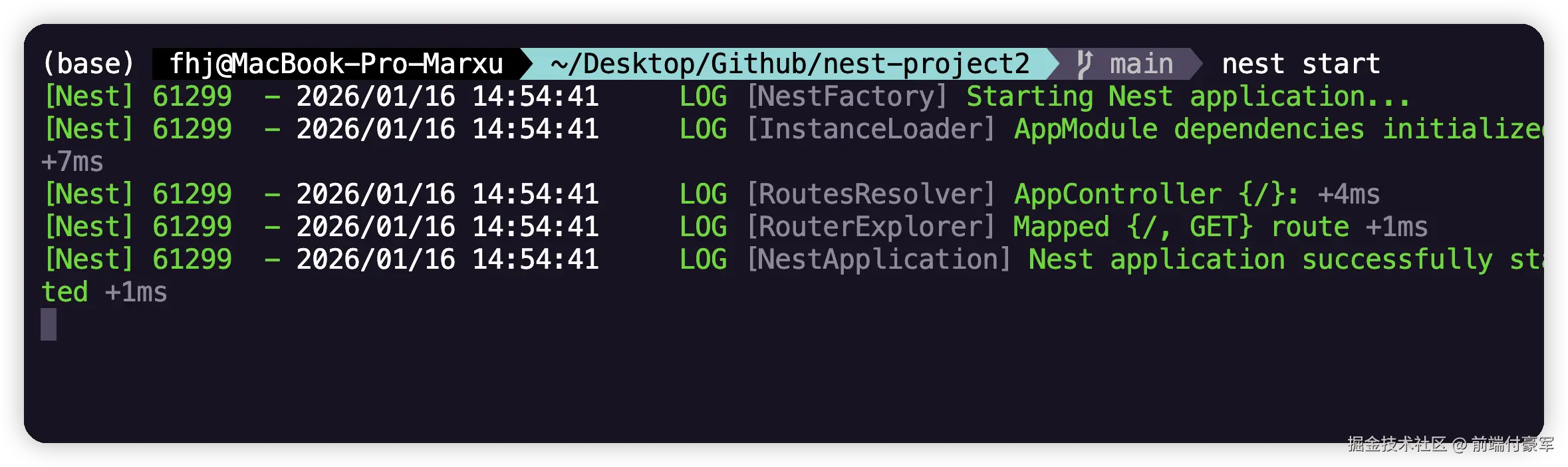Click the [NestFactory] context label

click(847, 96)
